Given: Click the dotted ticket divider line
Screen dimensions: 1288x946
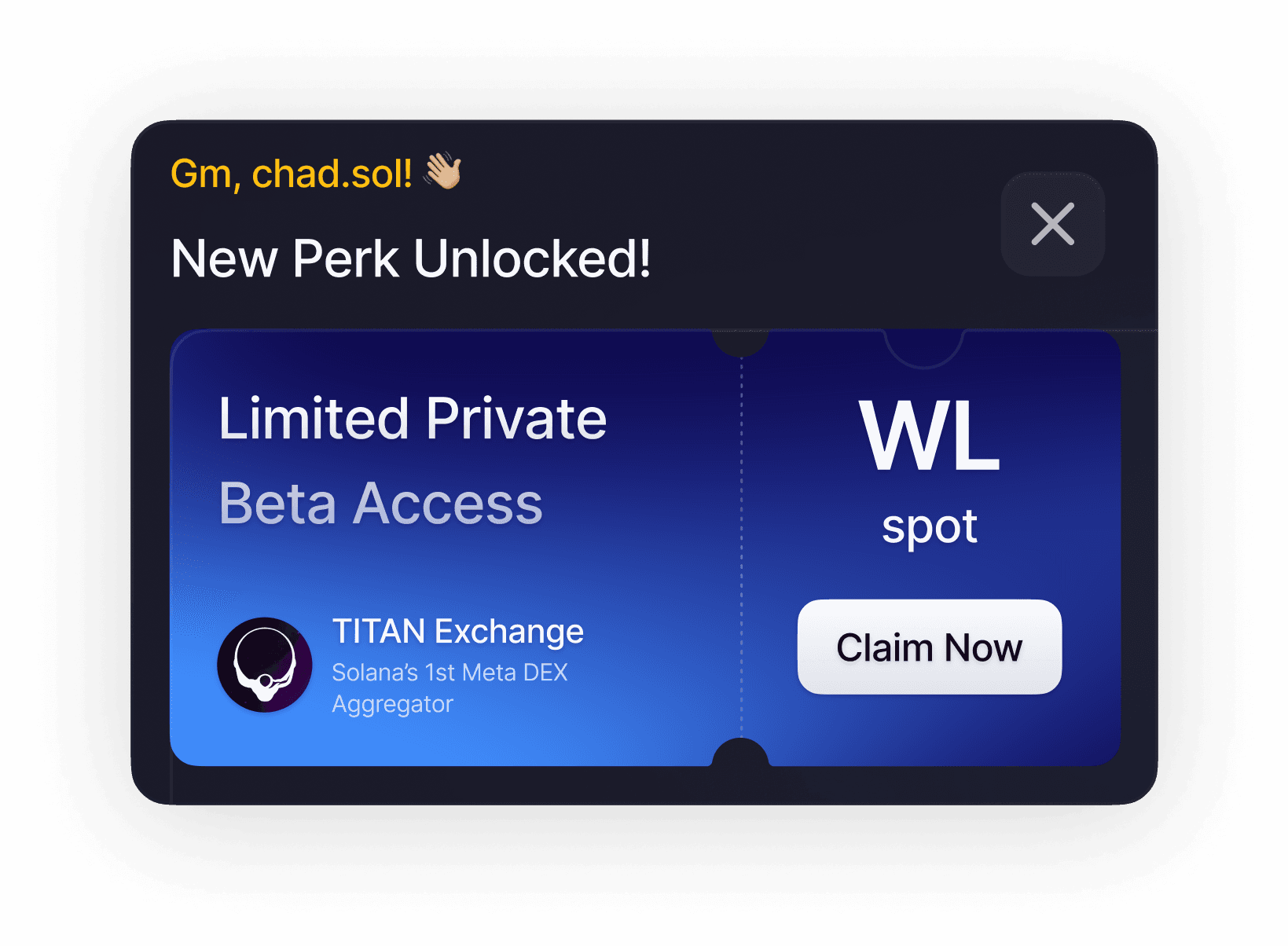Looking at the screenshot, I should click(741, 548).
